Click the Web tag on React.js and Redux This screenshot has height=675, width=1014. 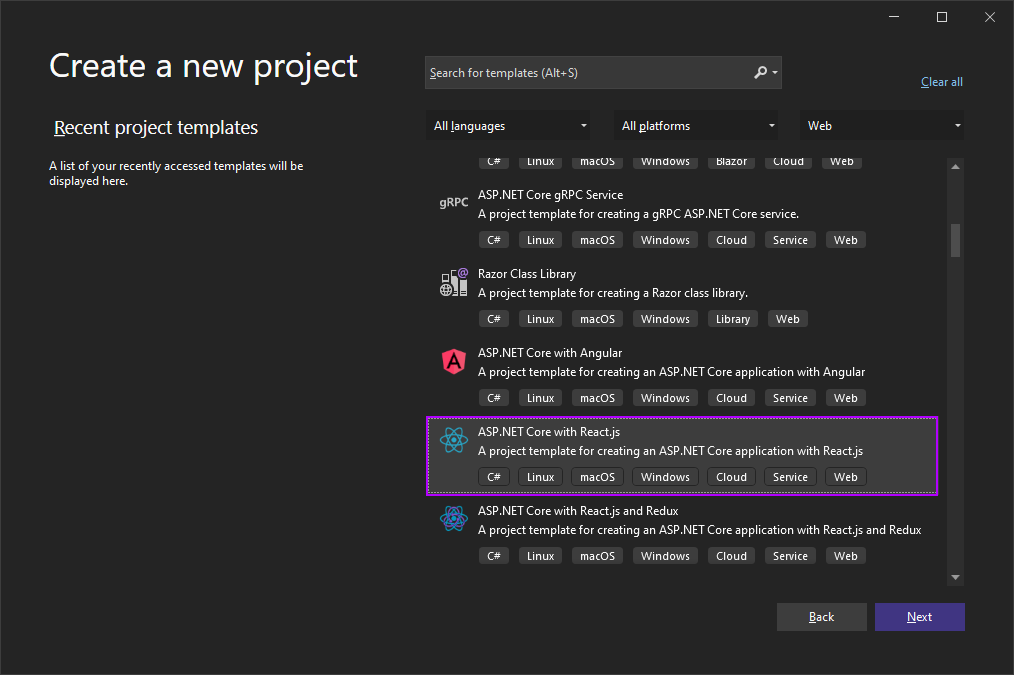point(845,555)
